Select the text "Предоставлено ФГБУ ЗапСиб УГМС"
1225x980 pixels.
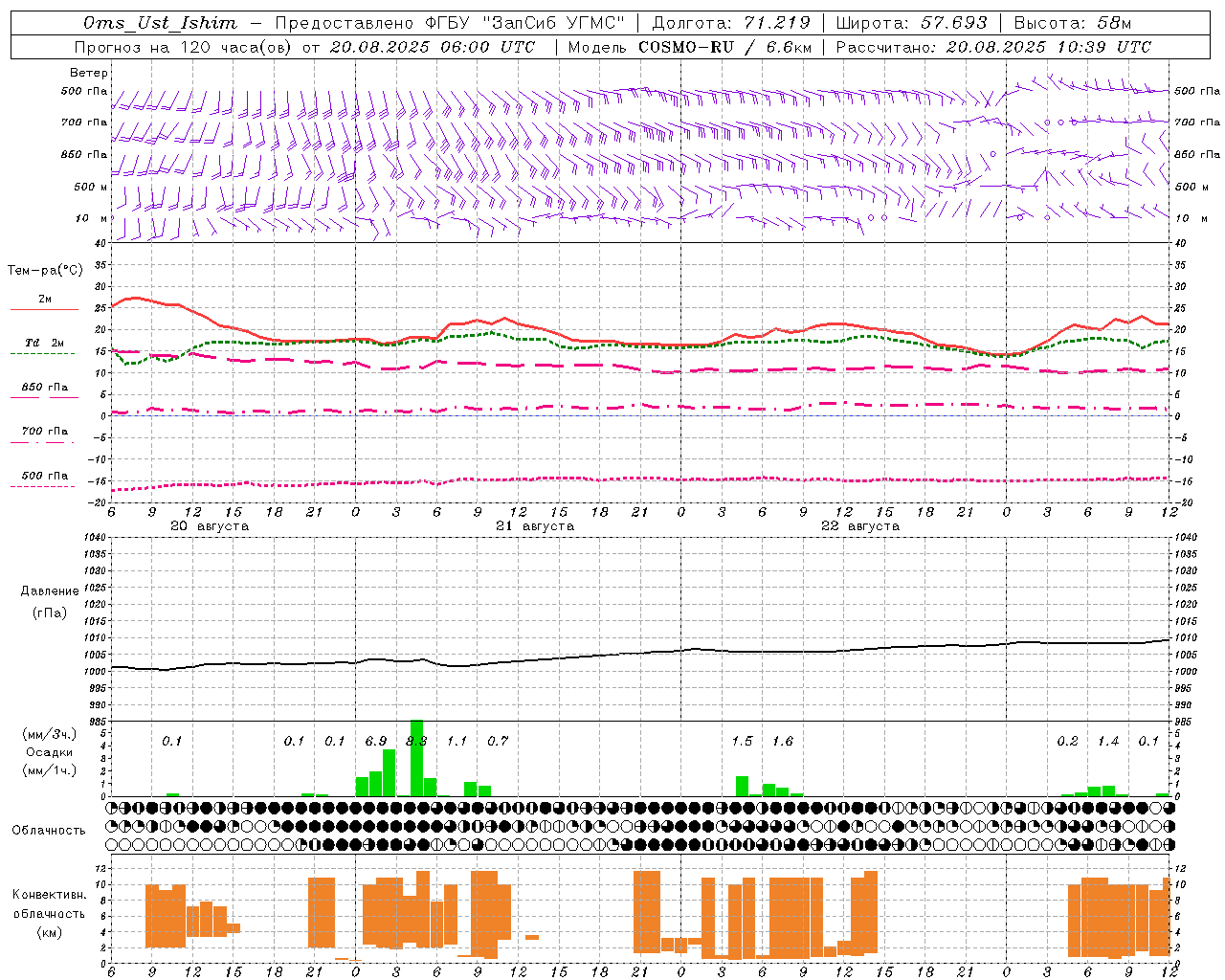tap(450, 23)
